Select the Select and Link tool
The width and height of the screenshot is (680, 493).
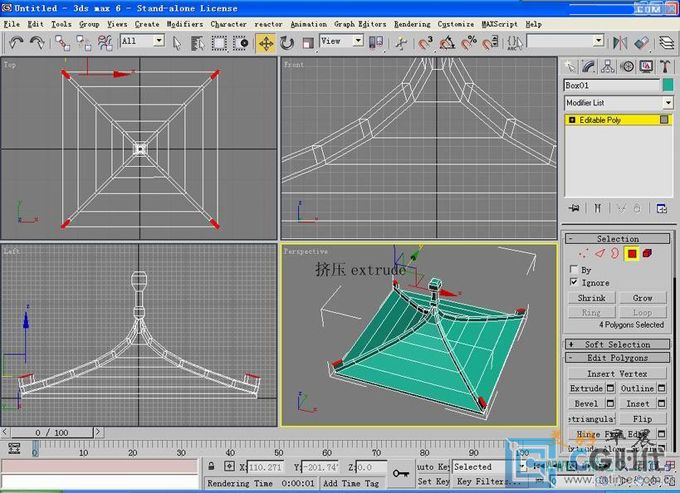pos(63,43)
